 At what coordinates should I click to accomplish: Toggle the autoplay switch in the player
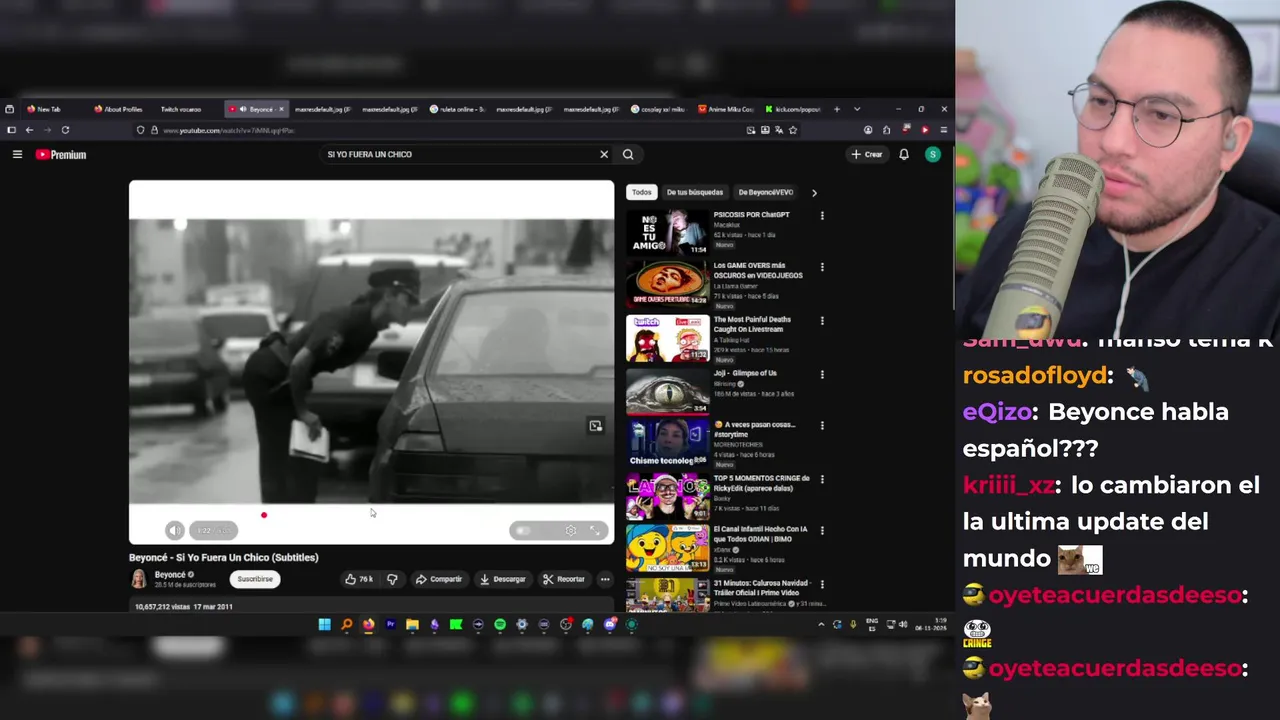523,530
